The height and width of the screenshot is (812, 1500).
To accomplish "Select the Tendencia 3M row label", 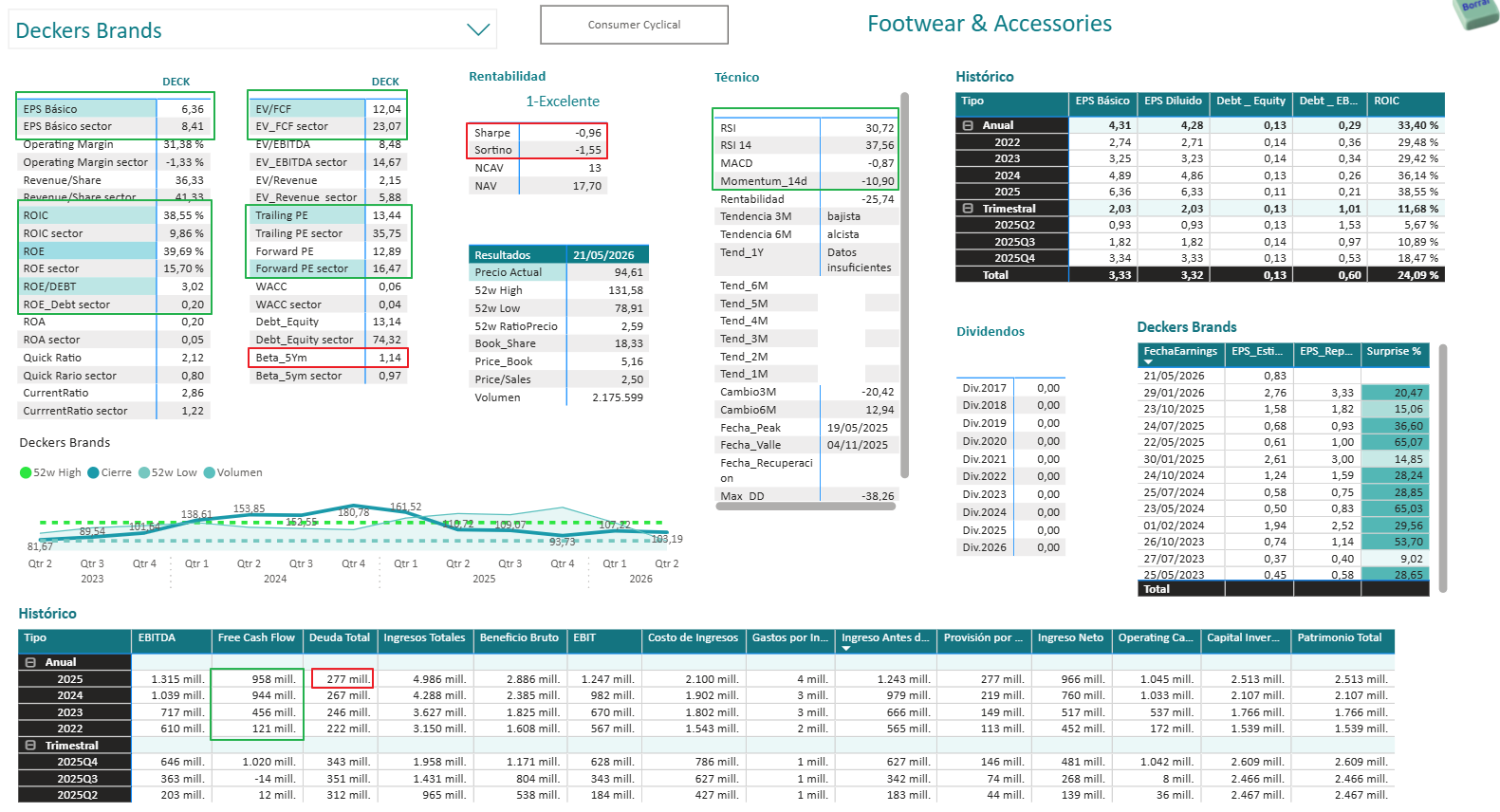I will 756,216.
